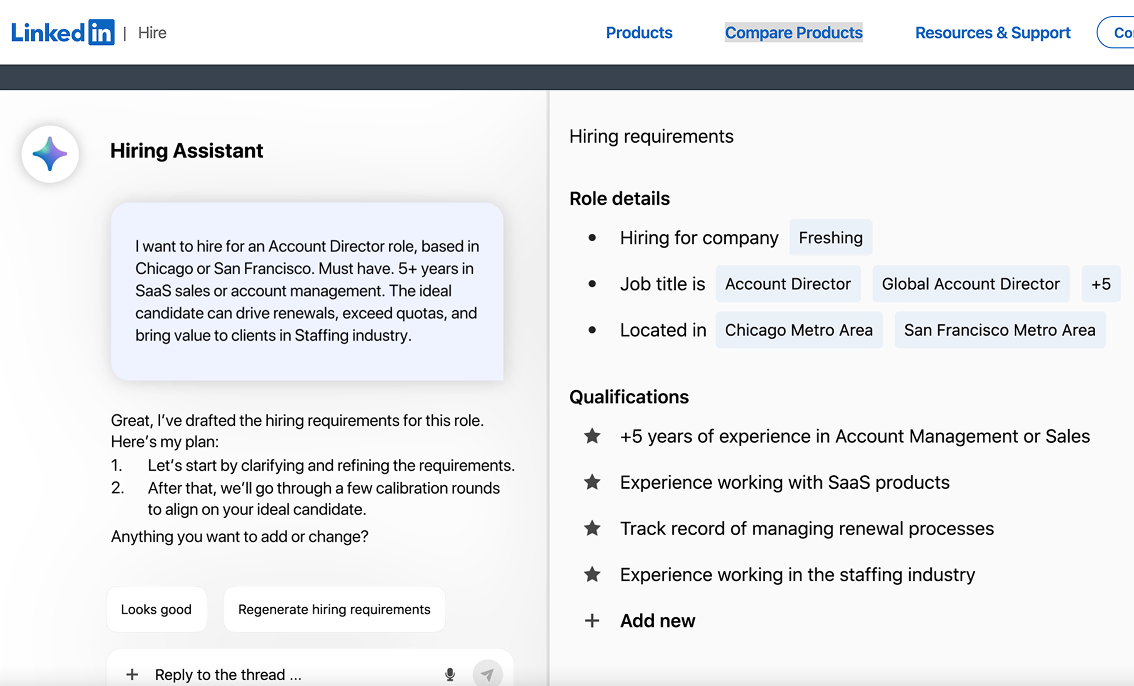Click star next to SaaS products qualification
Image resolution: width=1134 pixels, height=686 pixels.
pyautogui.click(x=592, y=482)
